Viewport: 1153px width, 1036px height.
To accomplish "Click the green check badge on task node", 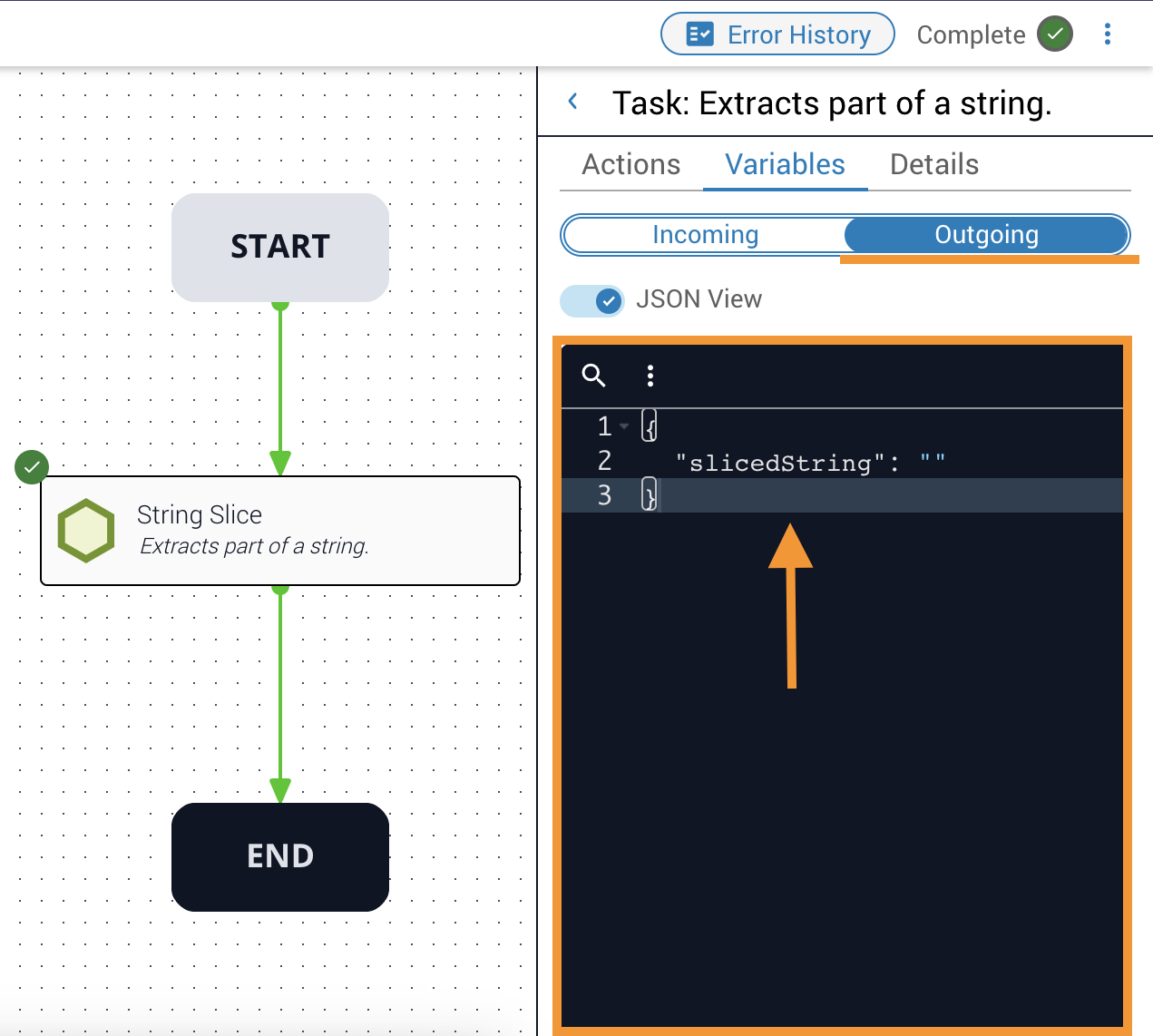I will pos(32,467).
